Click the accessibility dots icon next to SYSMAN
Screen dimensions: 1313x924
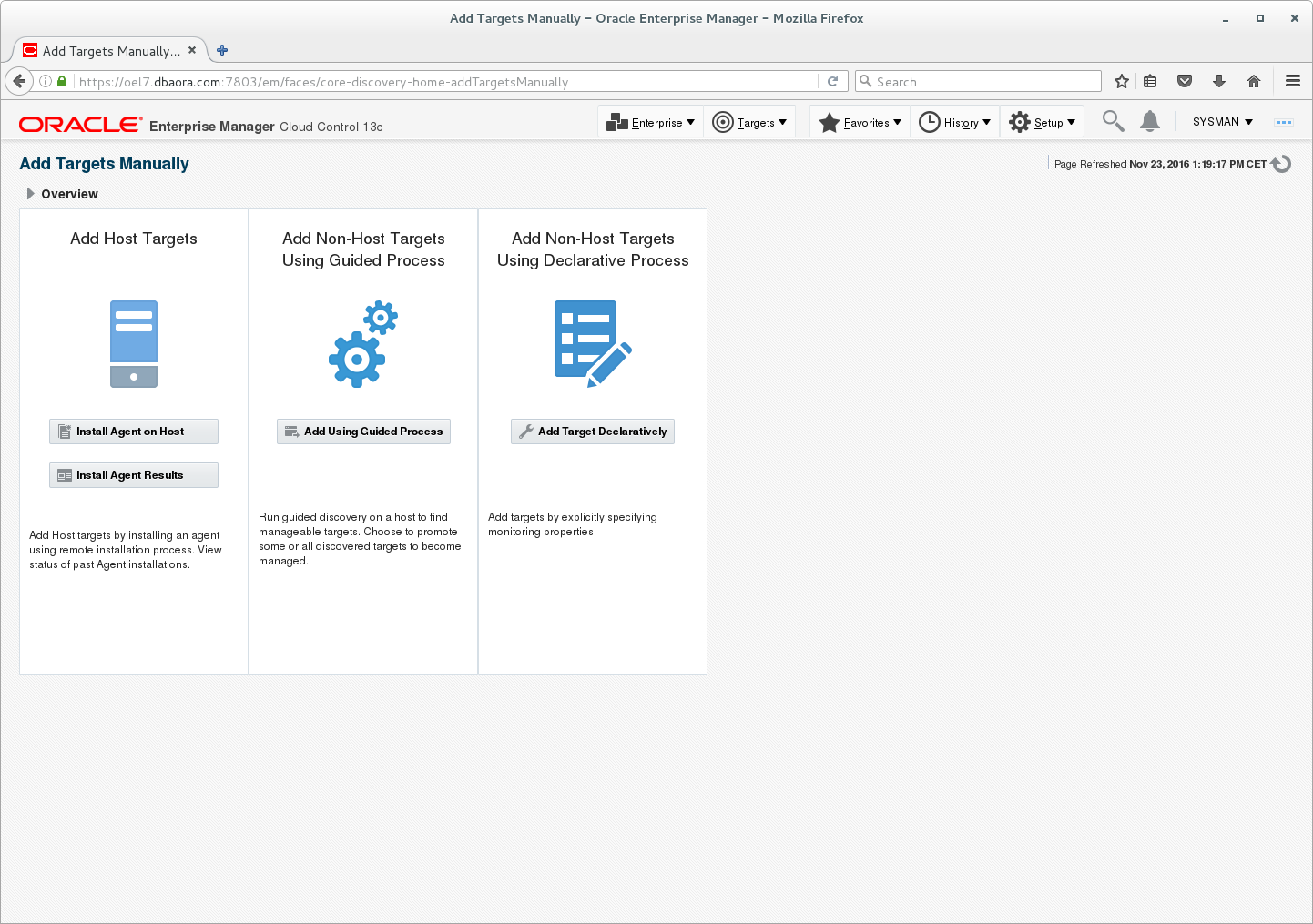(1284, 122)
